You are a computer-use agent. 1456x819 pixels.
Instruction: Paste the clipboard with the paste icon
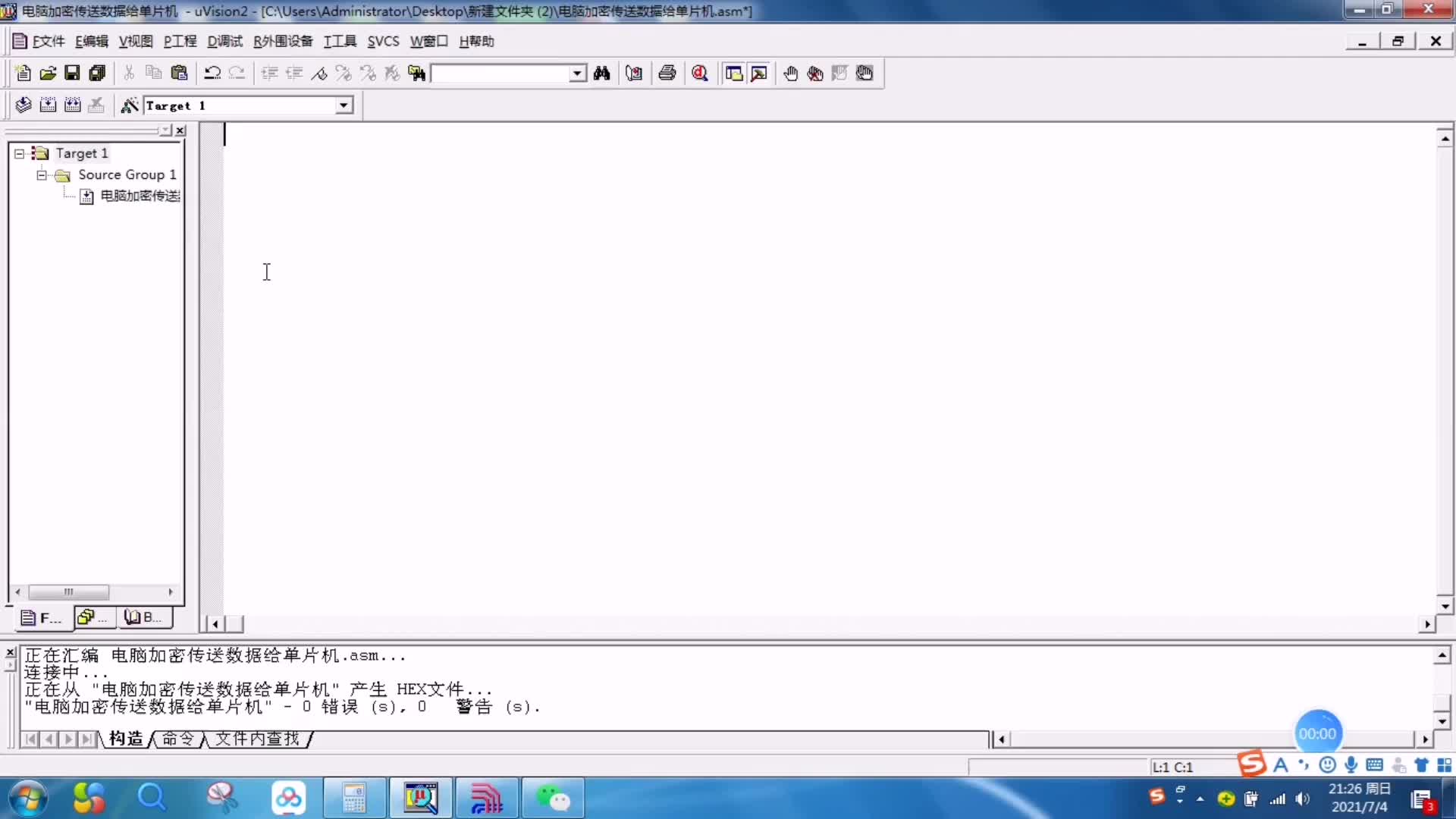[179, 73]
